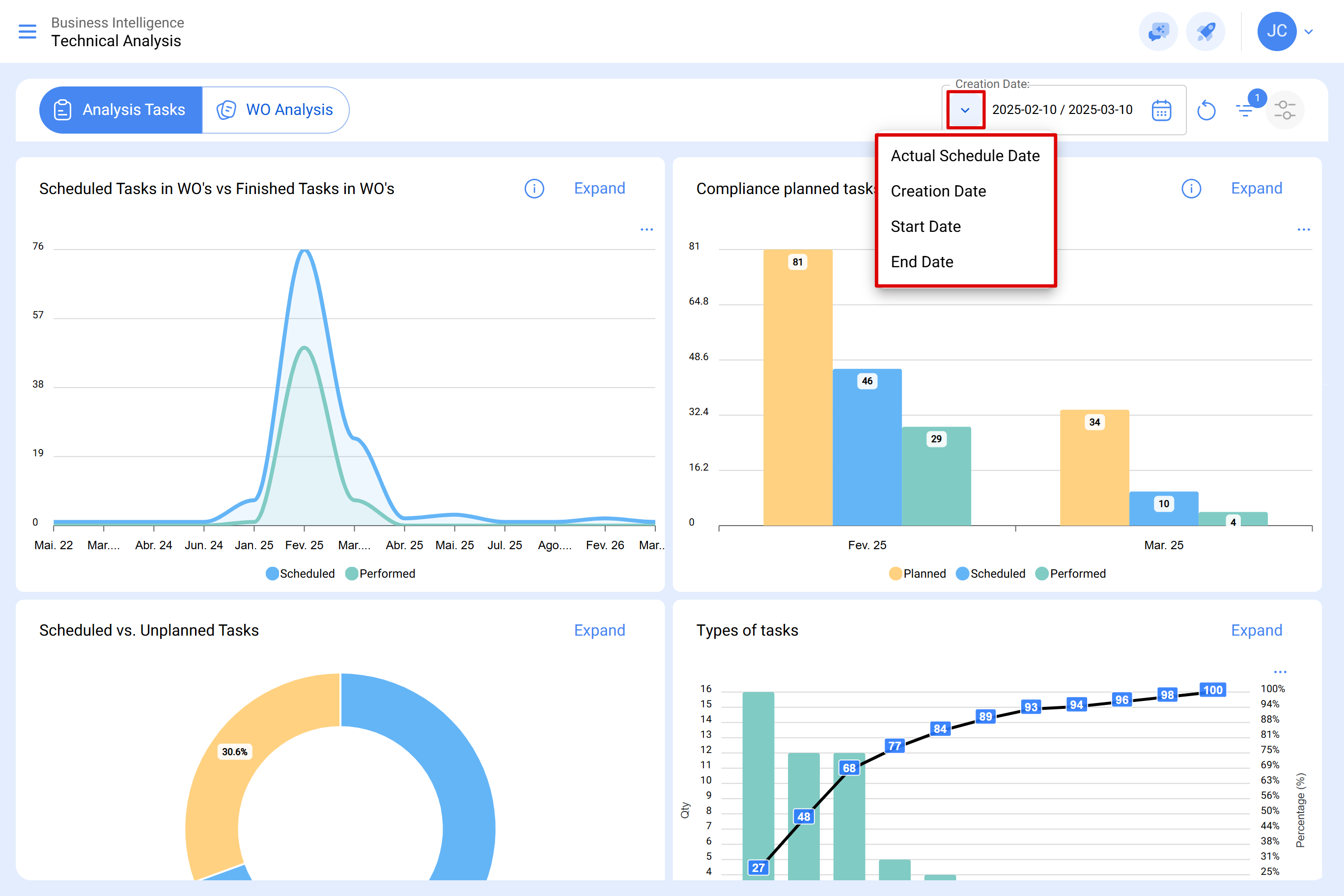The height and width of the screenshot is (896, 1344).
Task: Open more options for Compliance chart
Action: coord(1303,229)
